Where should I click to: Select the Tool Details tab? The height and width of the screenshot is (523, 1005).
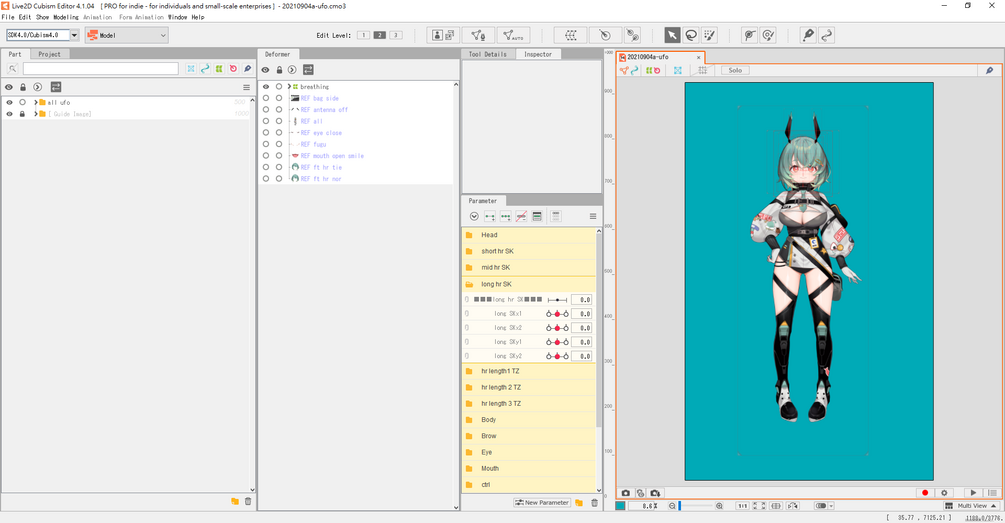coord(488,54)
